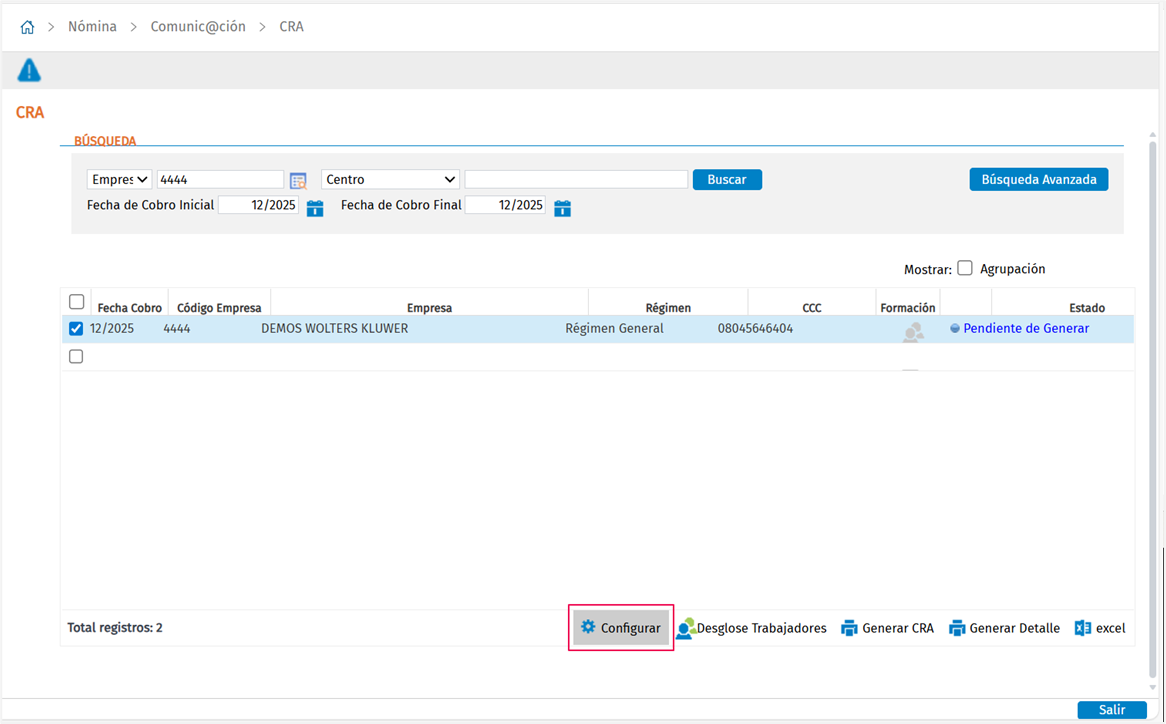Sort by the Fecha Cobro column header

[x=130, y=308]
